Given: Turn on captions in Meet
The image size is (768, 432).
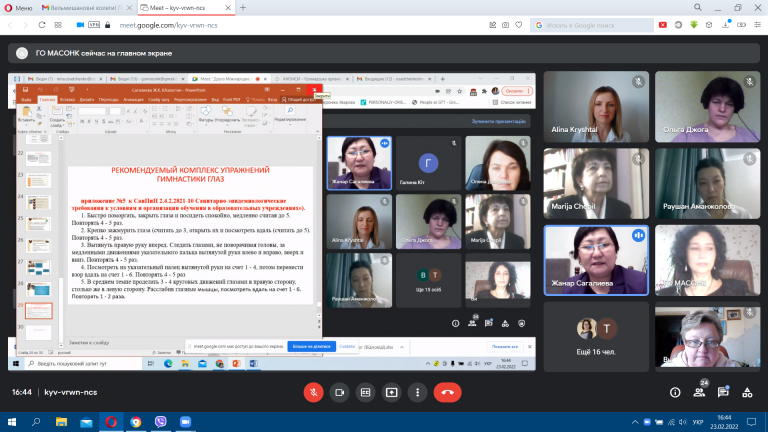Looking at the screenshot, I should [x=365, y=392].
